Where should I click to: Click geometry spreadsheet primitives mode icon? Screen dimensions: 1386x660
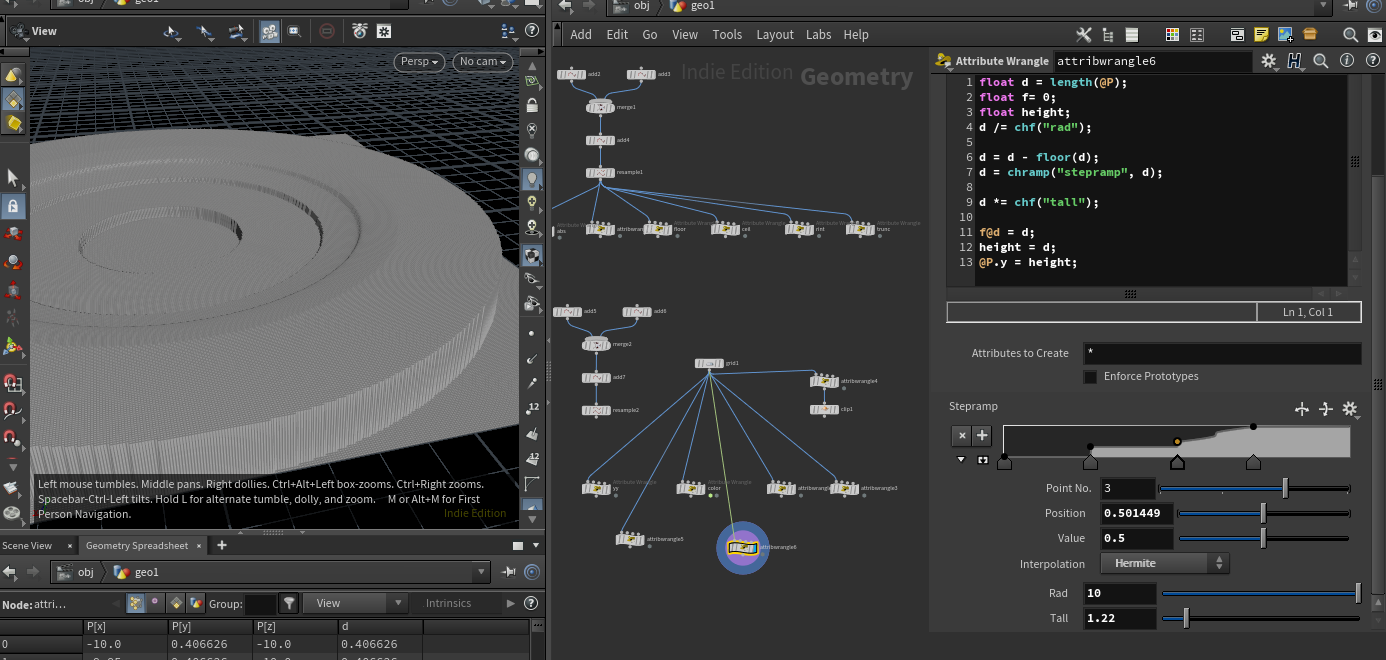pyautogui.click(x=176, y=603)
